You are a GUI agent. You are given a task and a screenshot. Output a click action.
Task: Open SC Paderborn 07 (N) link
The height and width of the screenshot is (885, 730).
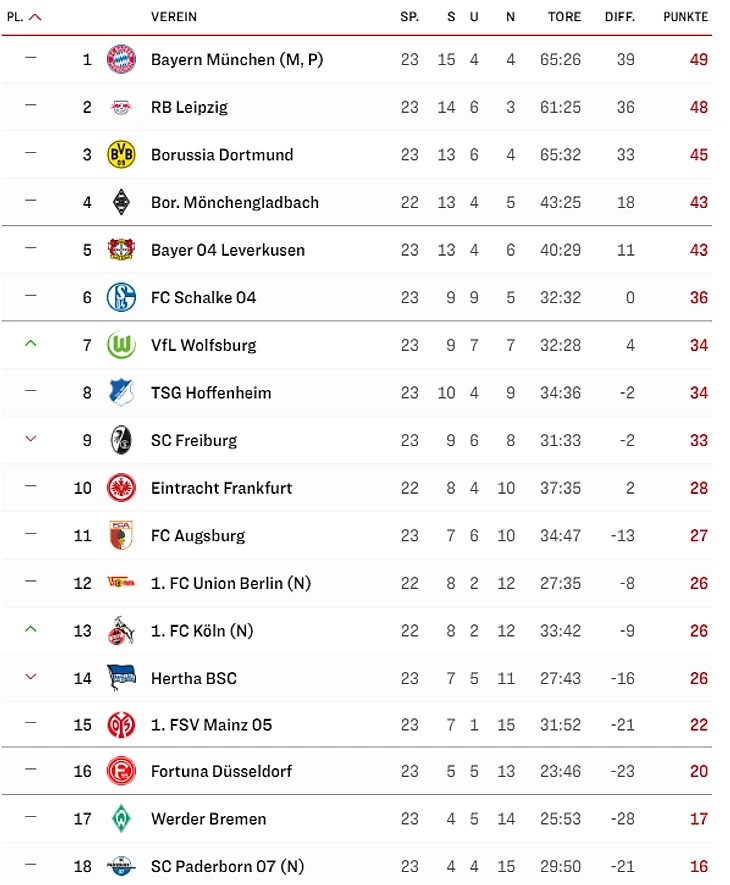tap(228, 866)
